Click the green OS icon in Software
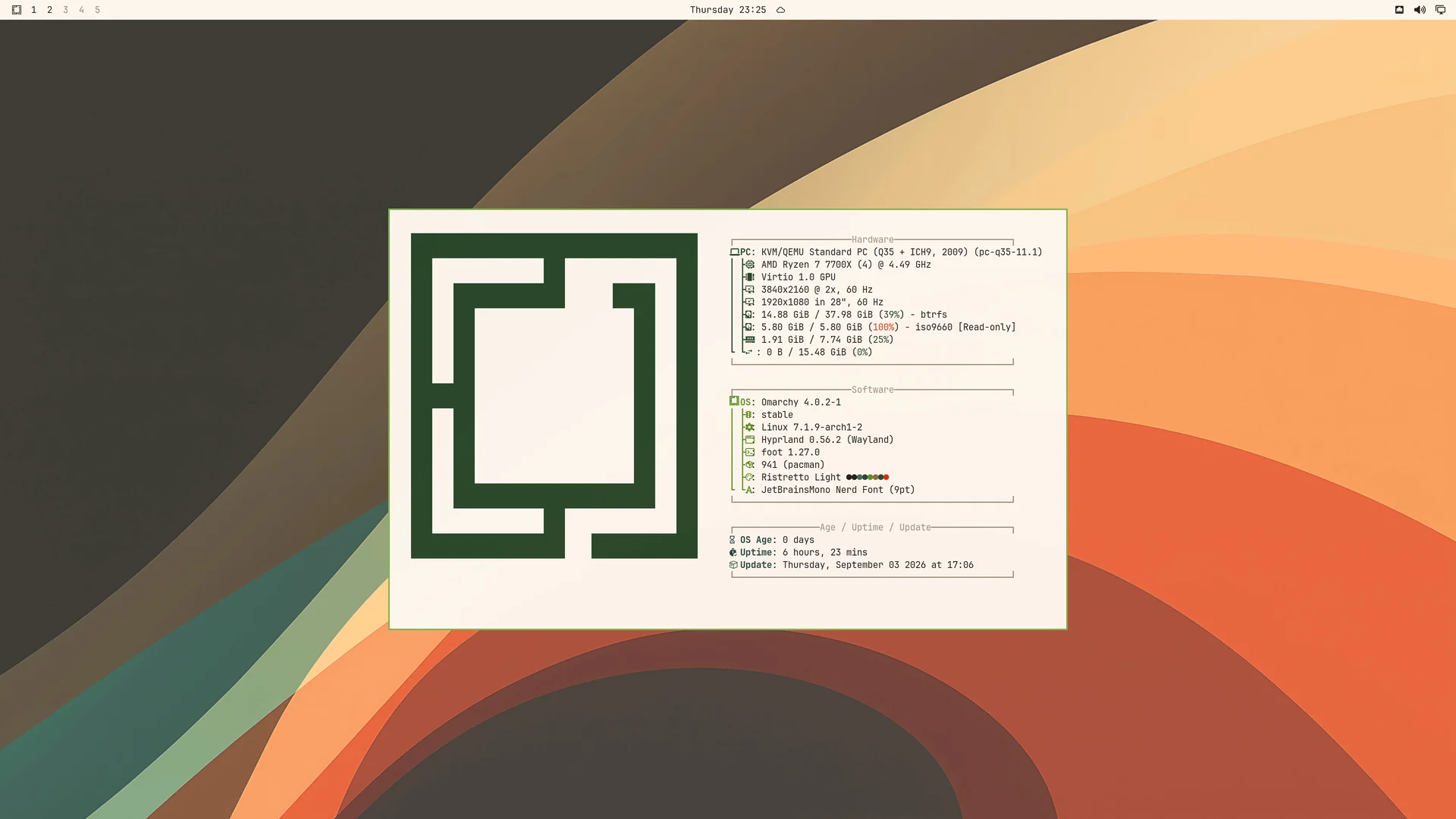This screenshot has height=819, width=1456. click(734, 401)
